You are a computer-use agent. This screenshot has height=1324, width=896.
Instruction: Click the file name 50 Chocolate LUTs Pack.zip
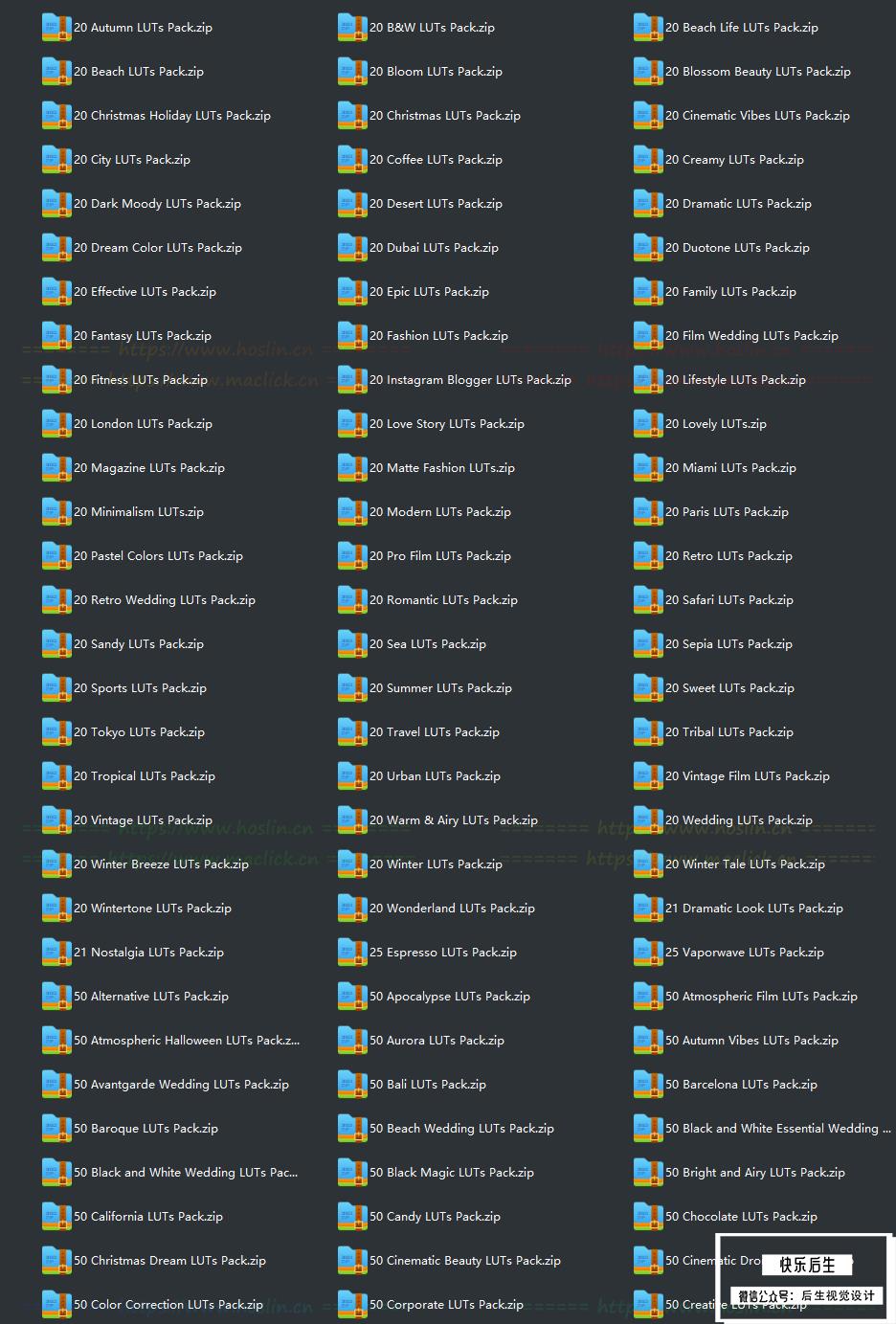click(x=741, y=1217)
